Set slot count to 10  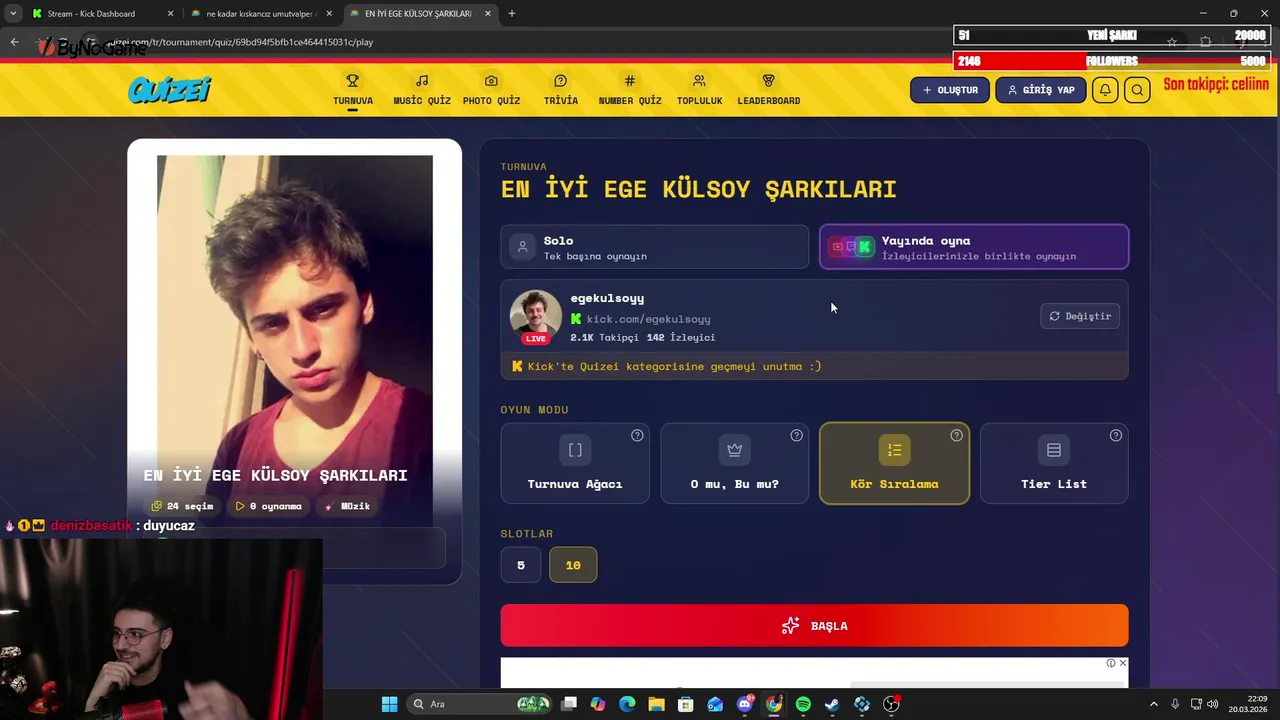573,565
